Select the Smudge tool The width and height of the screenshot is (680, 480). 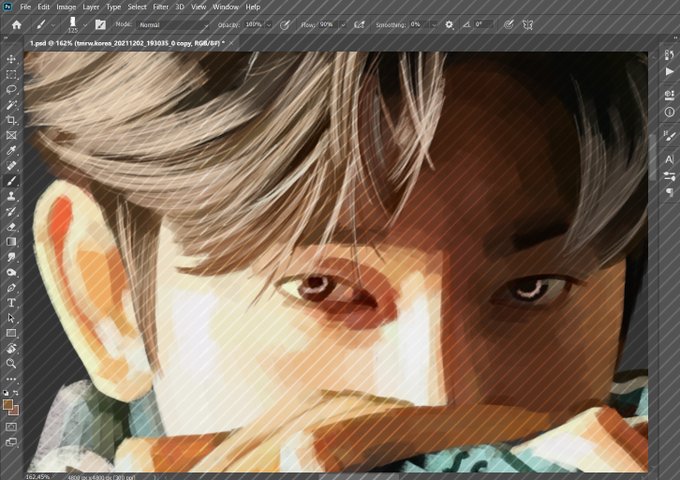click(x=11, y=257)
